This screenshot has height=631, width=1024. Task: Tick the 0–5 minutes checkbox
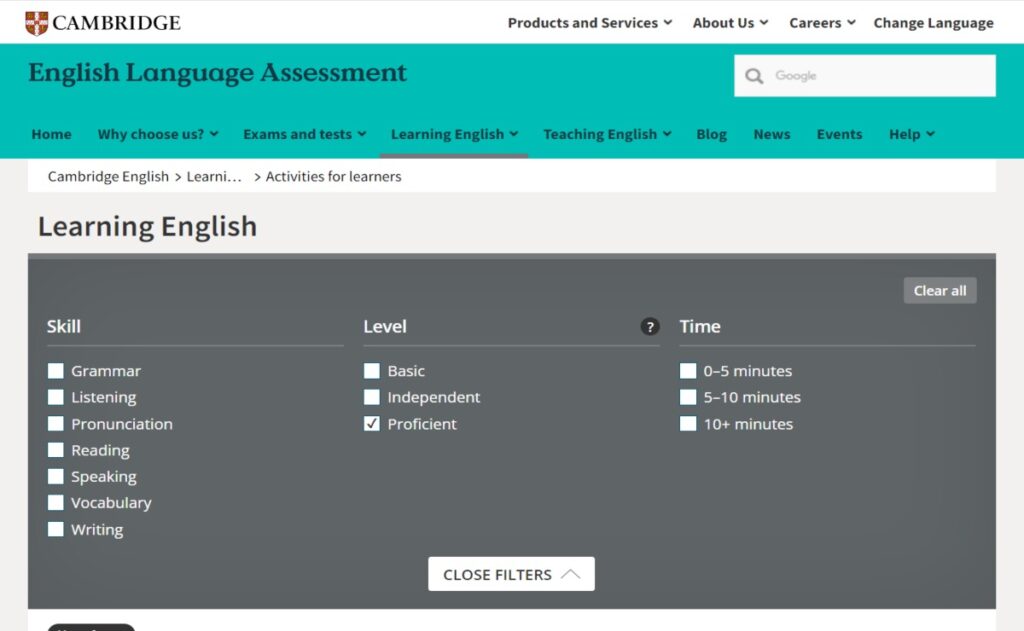pyautogui.click(x=688, y=371)
